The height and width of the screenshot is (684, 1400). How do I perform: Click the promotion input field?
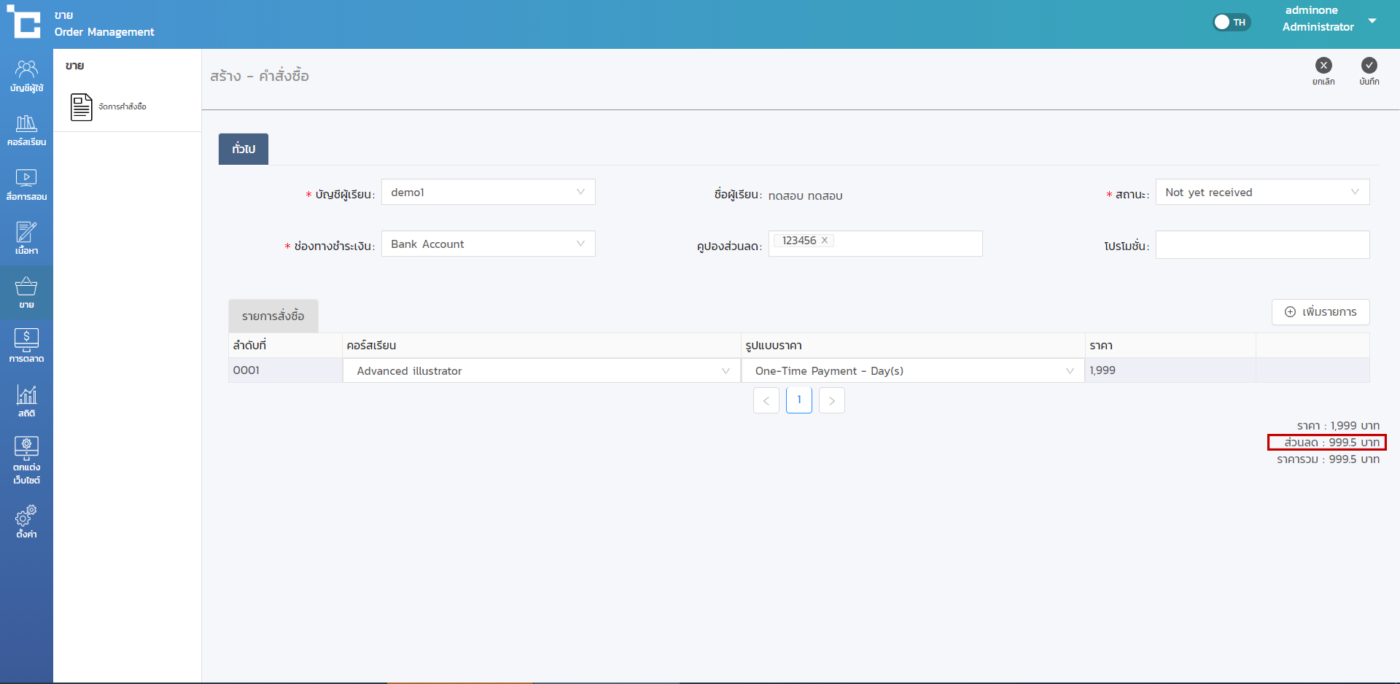(1262, 245)
